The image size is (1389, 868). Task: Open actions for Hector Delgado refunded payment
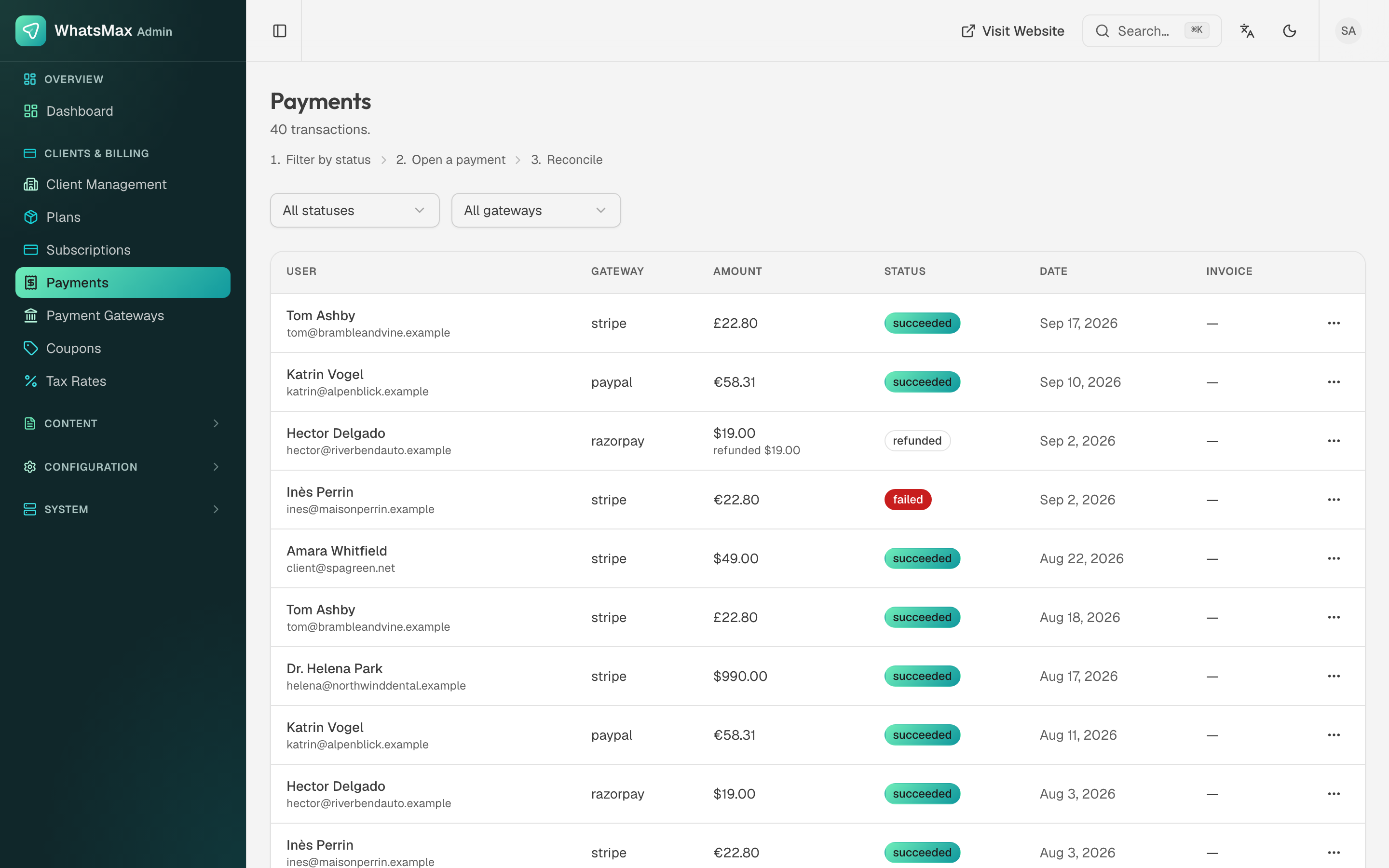(1334, 441)
